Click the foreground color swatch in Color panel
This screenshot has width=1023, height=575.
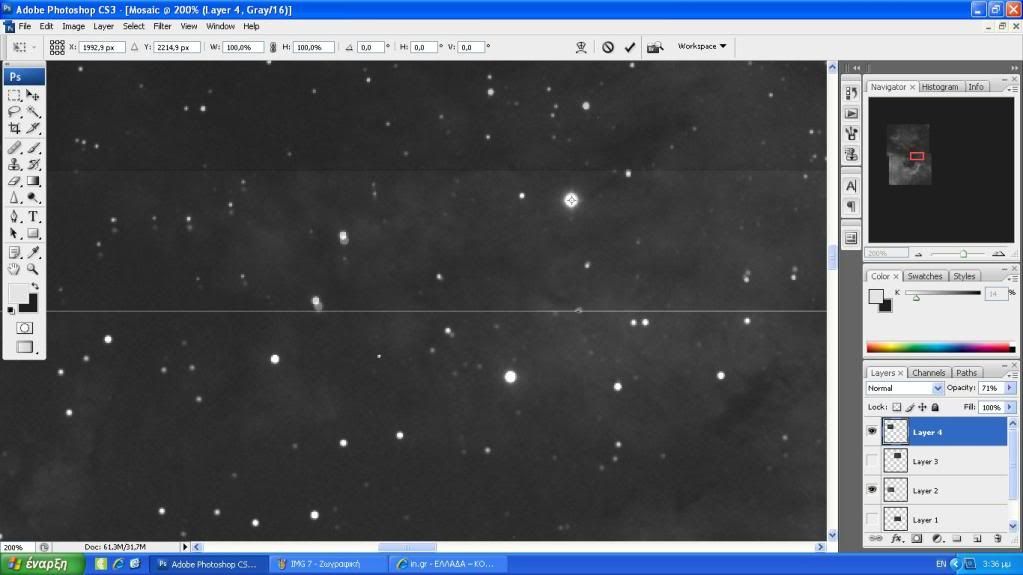tap(875, 295)
